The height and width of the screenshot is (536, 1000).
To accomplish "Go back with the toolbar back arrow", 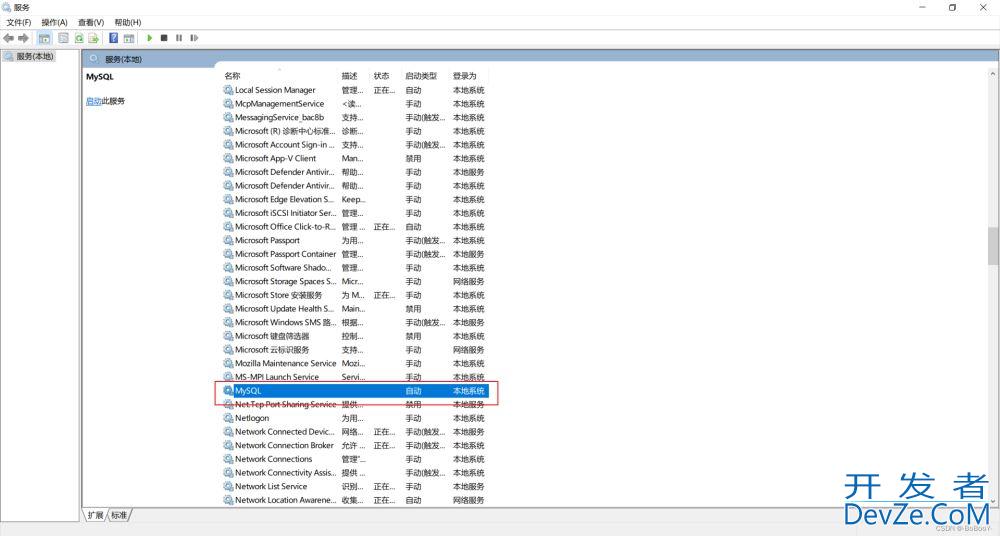I will tap(8, 38).
